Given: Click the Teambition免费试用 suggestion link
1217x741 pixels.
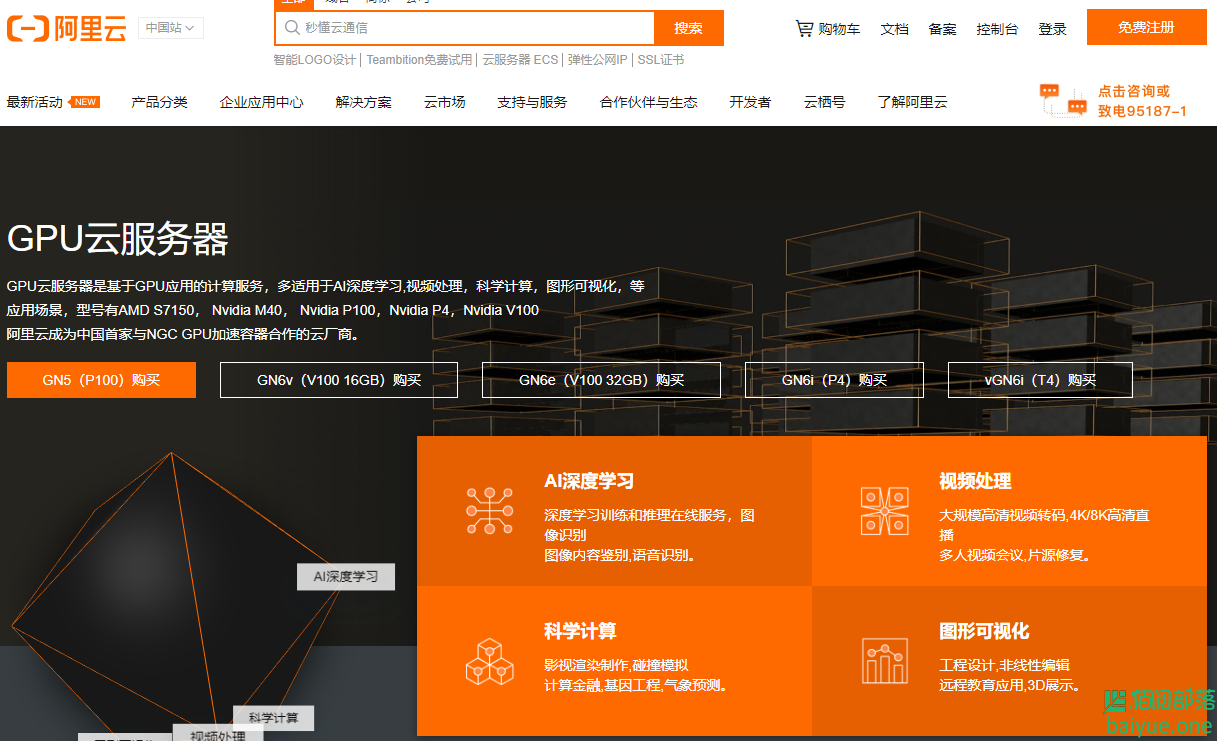Looking at the screenshot, I should coord(419,60).
